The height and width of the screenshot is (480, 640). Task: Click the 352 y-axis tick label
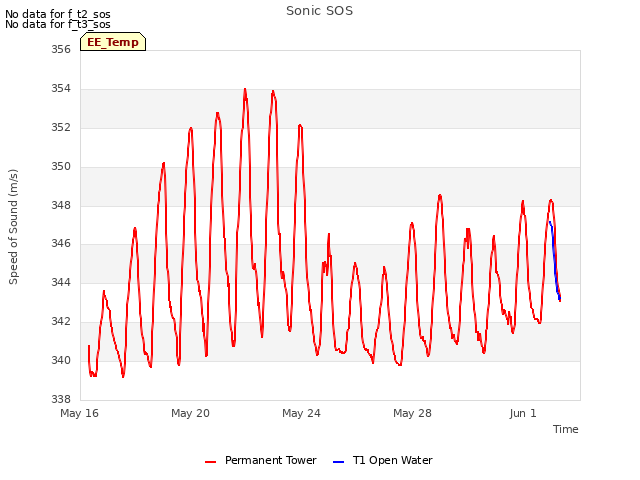[x=61, y=128]
